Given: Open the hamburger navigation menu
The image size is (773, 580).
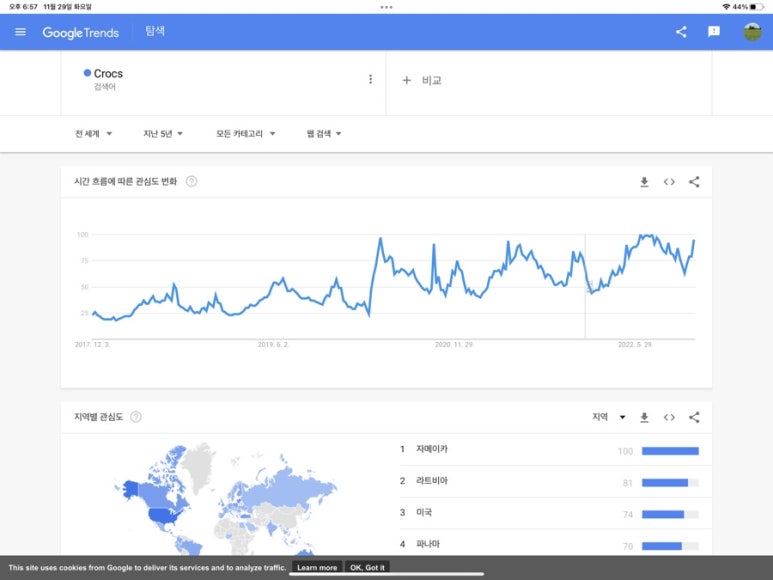Looking at the screenshot, I should [20, 32].
